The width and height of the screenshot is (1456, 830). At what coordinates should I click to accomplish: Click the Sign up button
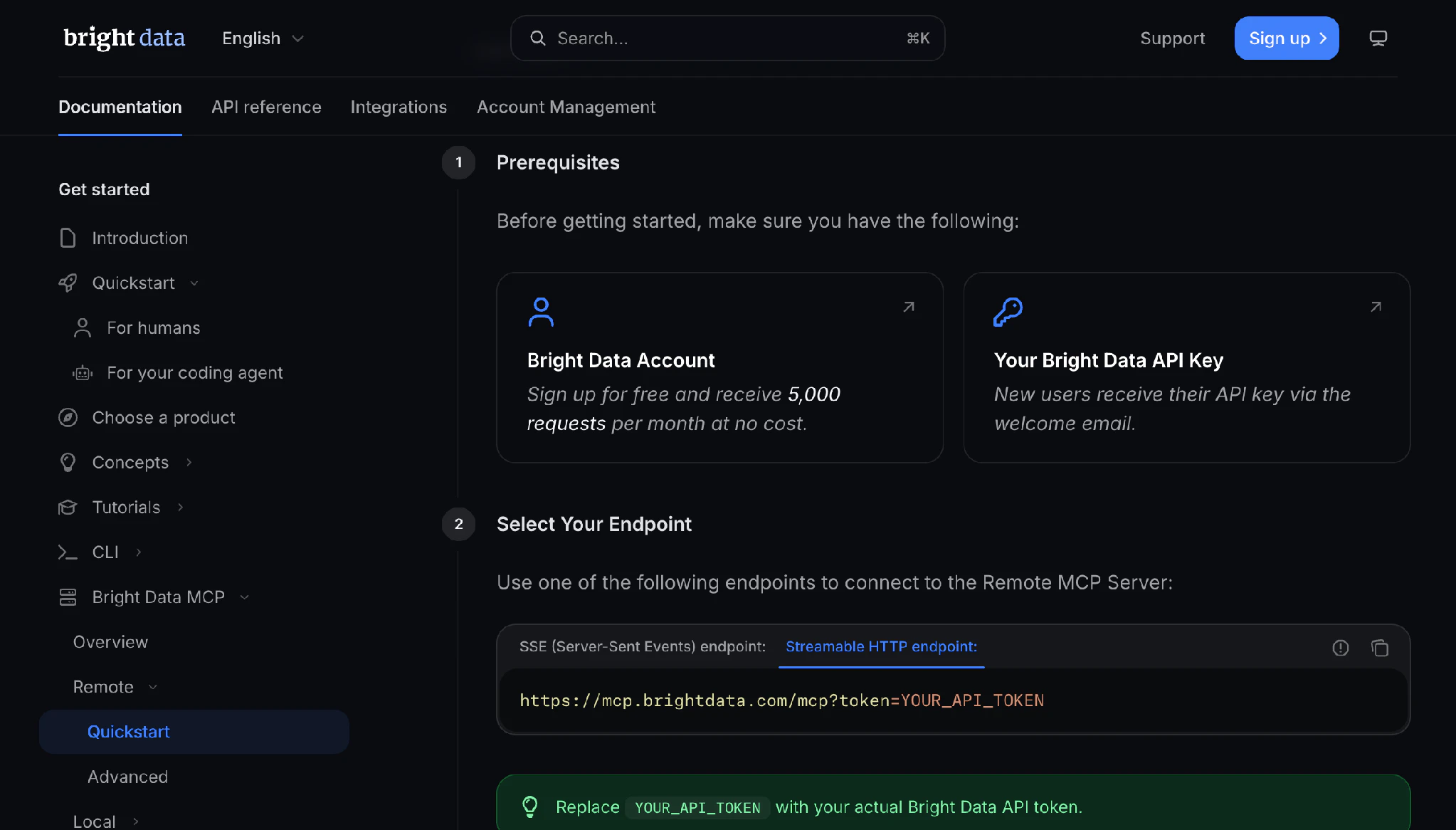[1287, 38]
